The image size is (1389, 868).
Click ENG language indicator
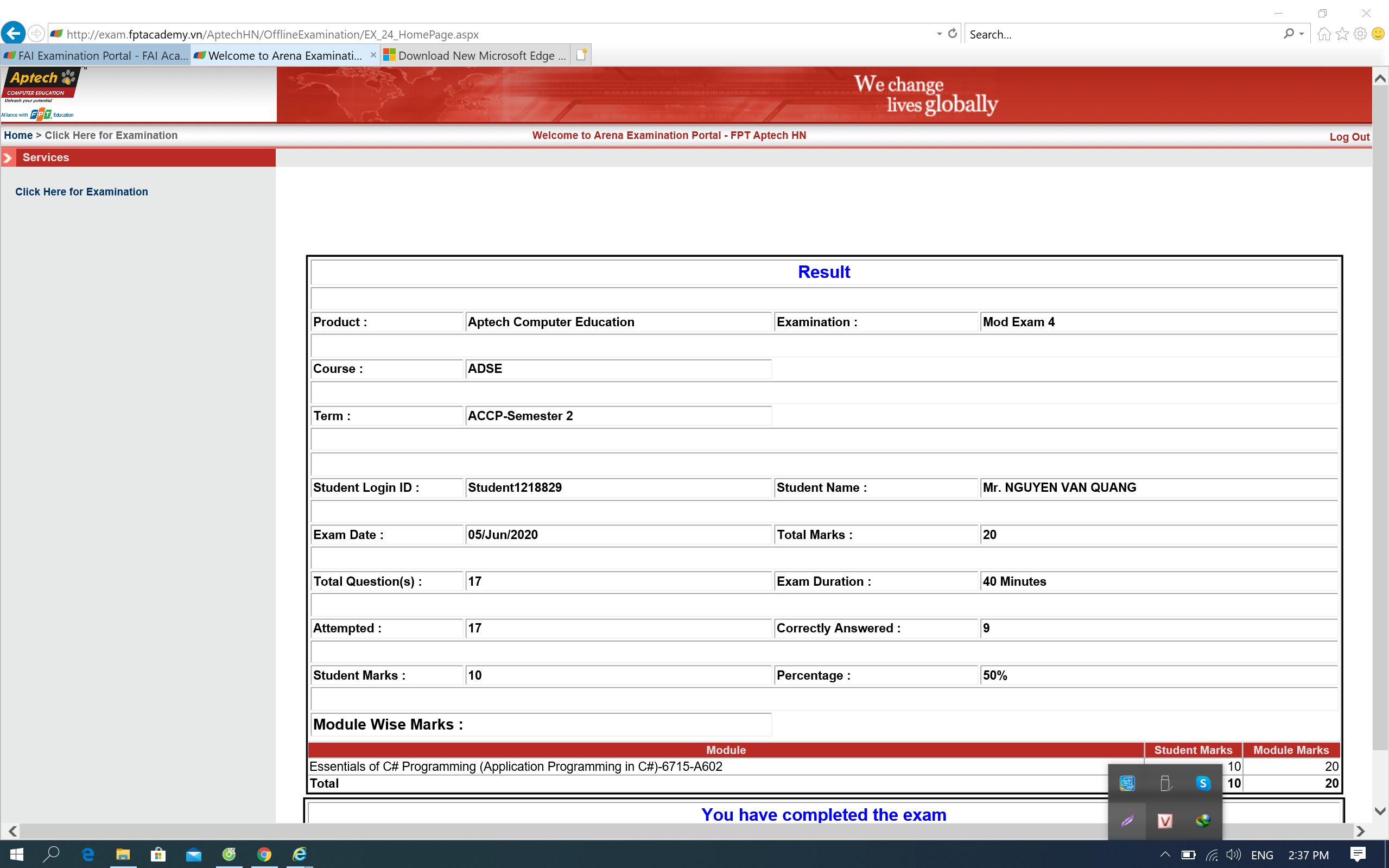tap(1261, 855)
